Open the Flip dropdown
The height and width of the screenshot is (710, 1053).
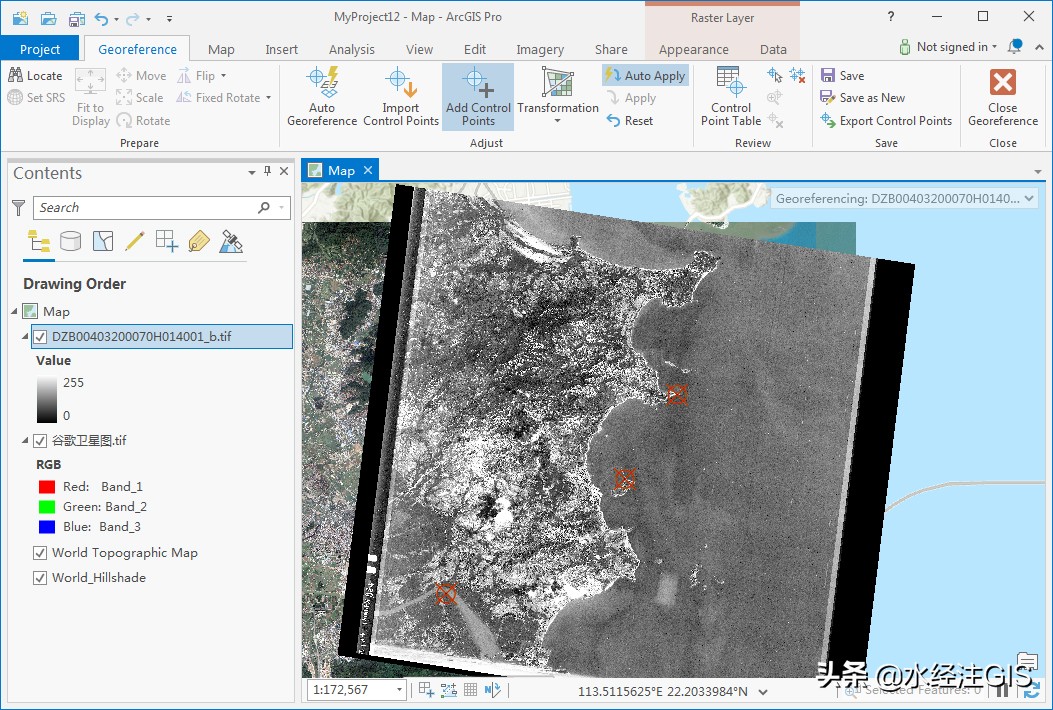224,76
